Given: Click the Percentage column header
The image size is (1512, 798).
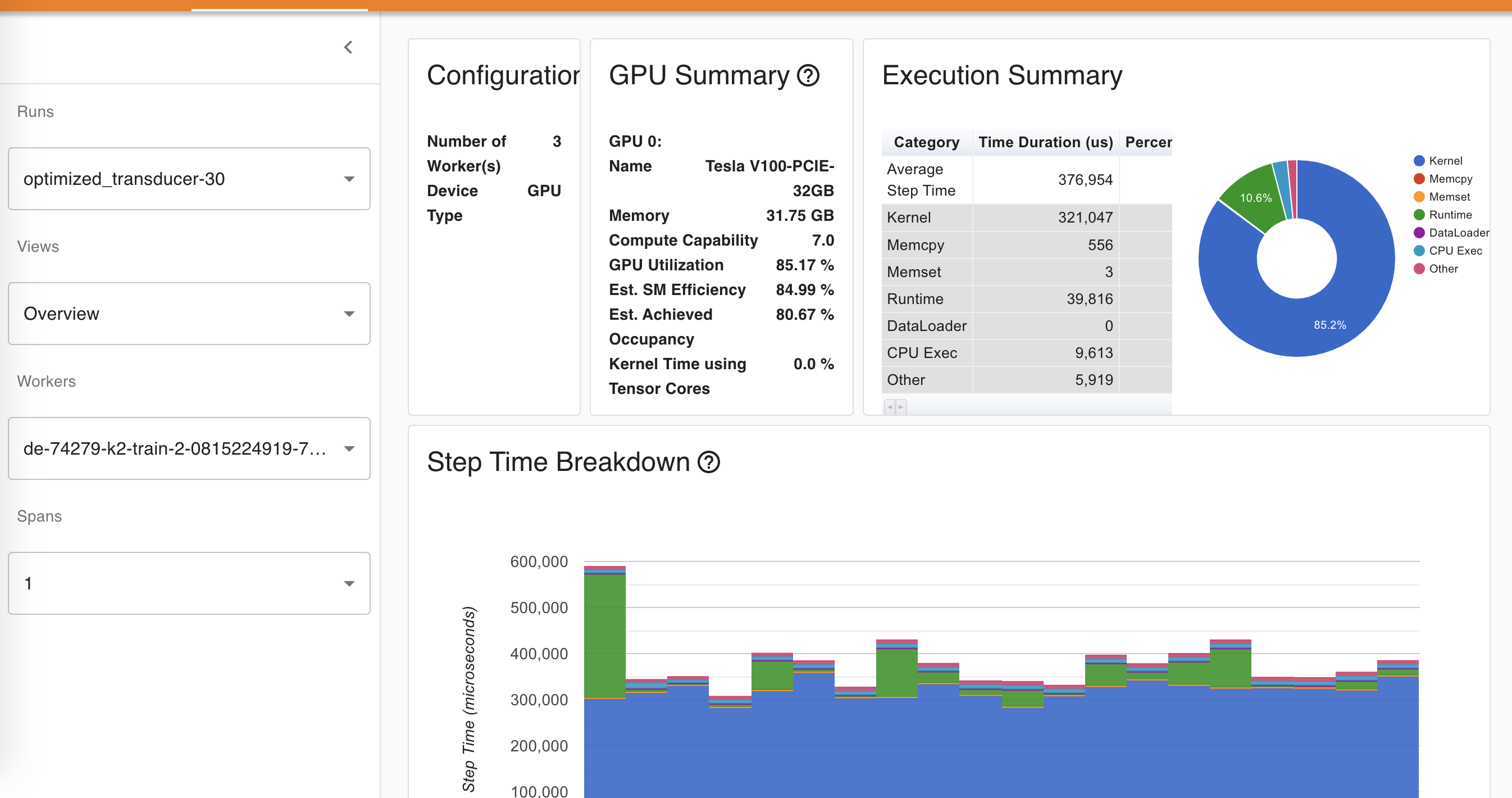Looking at the screenshot, I should (1147, 142).
